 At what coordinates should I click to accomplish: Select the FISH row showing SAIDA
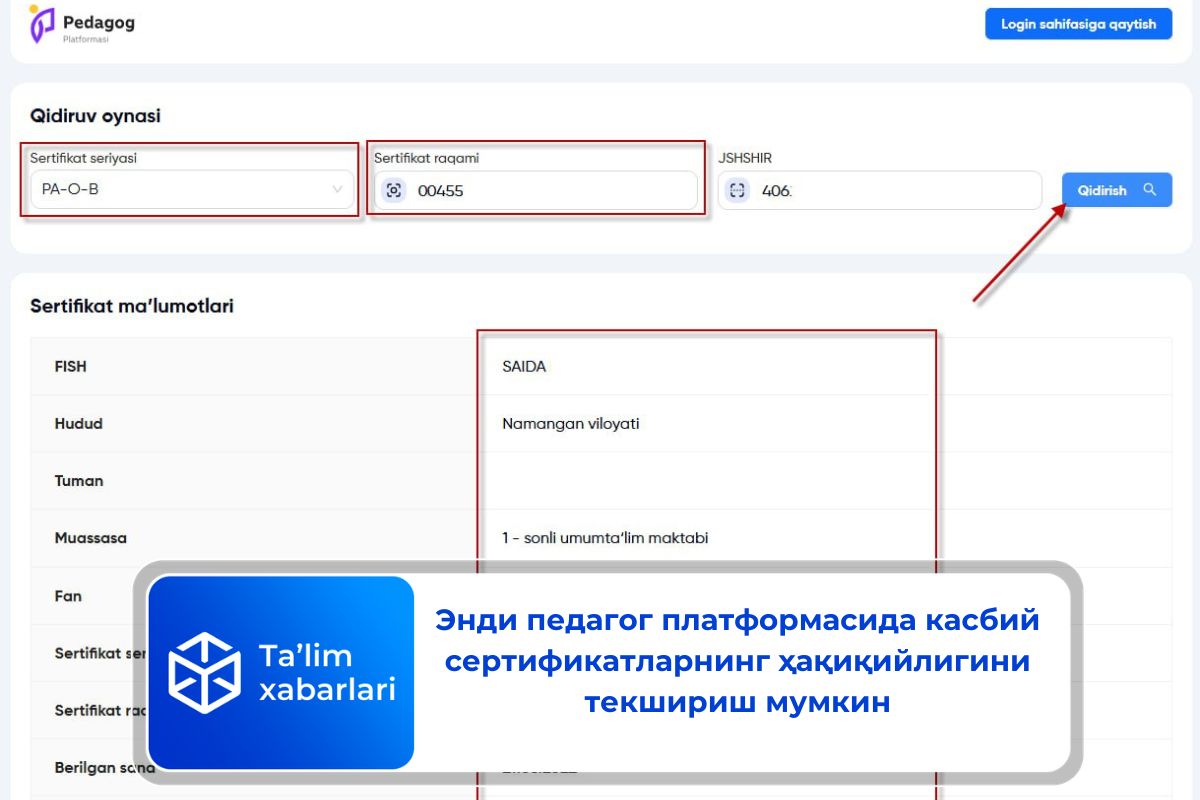523,366
